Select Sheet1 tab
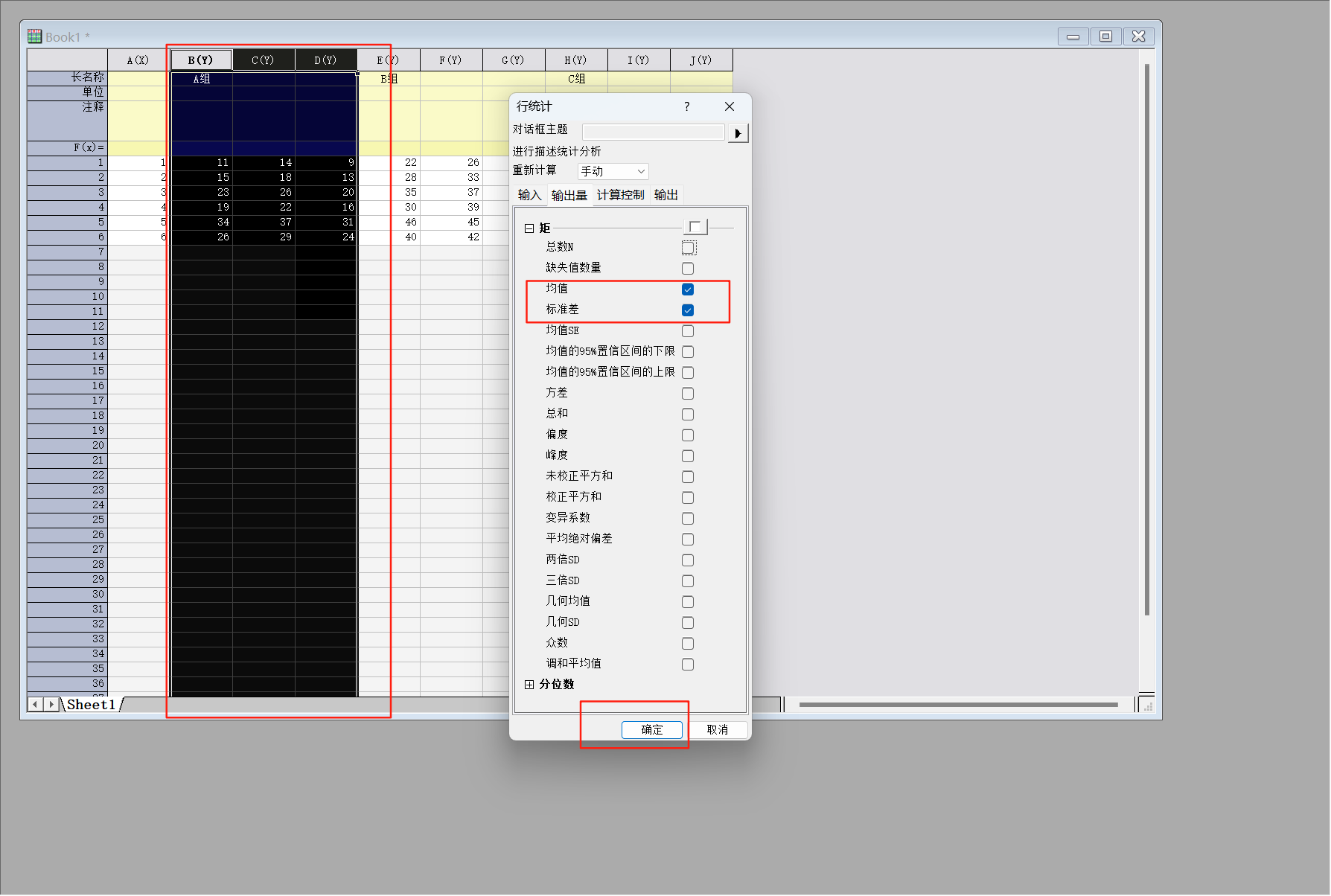 click(92, 705)
